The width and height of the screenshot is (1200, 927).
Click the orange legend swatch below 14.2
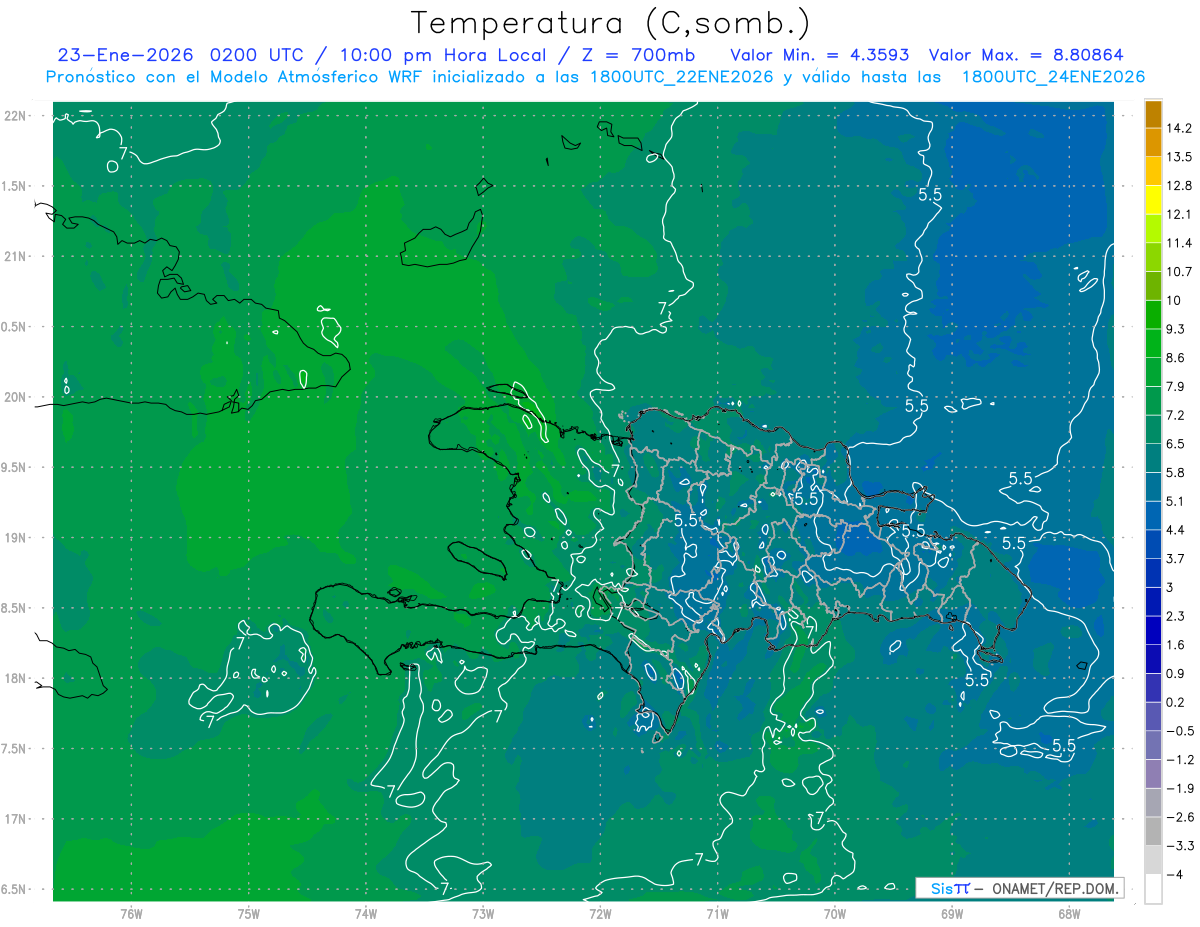pos(1153,142)
